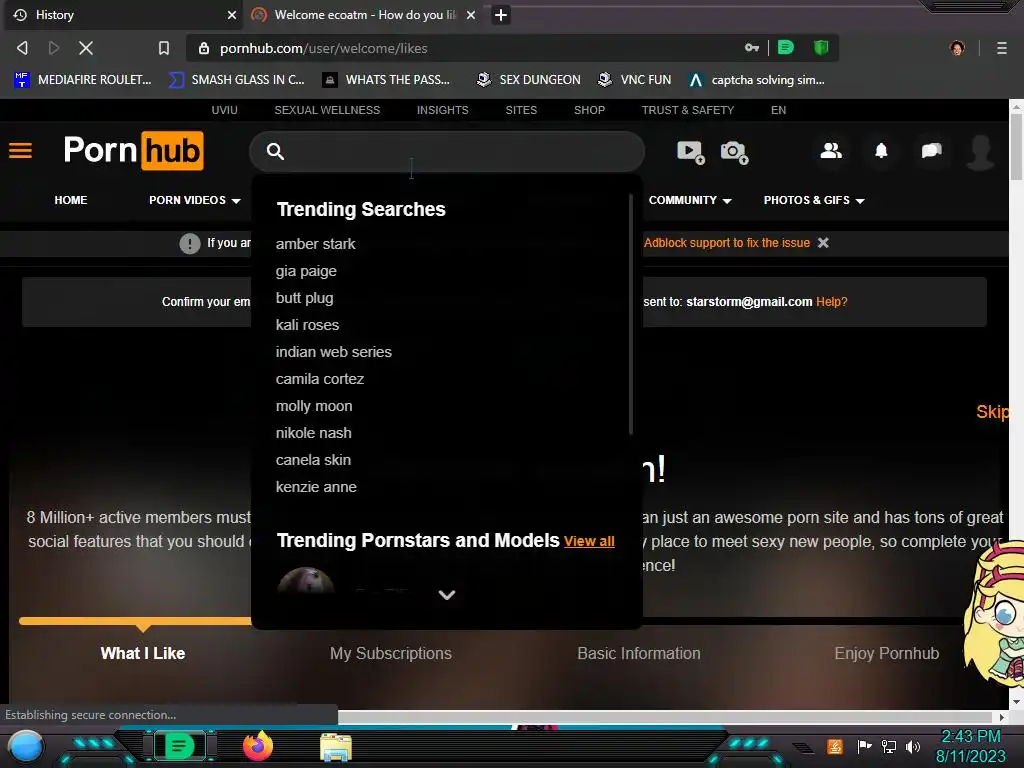Viewport: 1024px width, 768px height.
Task: Open File Explorer from the taskbar
Action: [x=336, y=747]
